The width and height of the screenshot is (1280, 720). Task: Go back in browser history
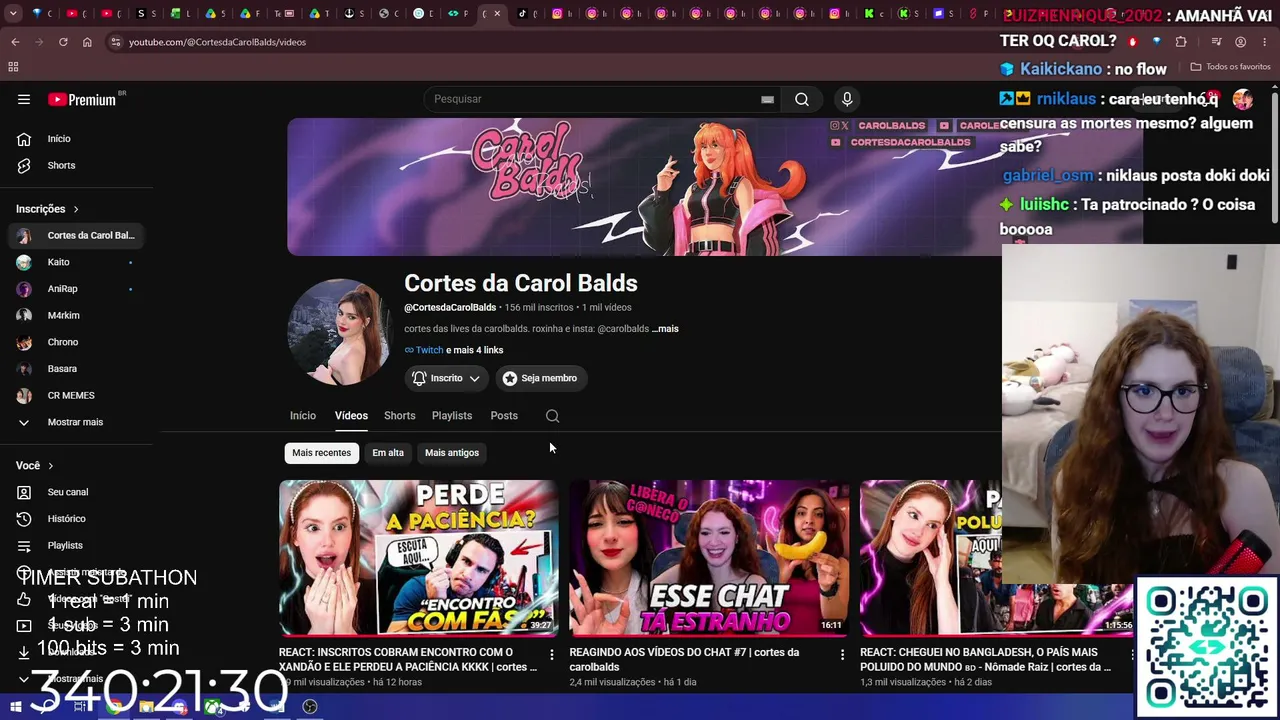(15, 42)
